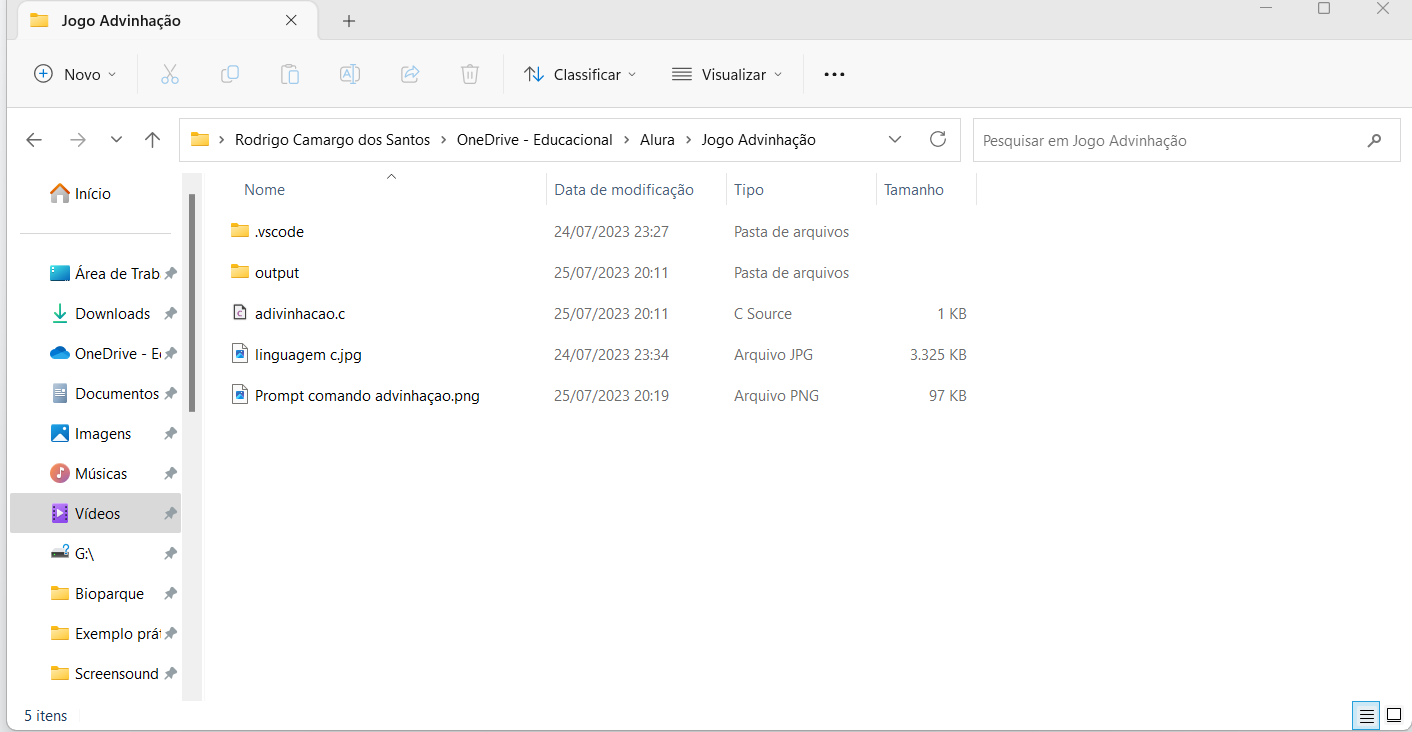Switch to details view in status bar
The width and height of the screenshot is (1412, 732).
point(1366,716)
